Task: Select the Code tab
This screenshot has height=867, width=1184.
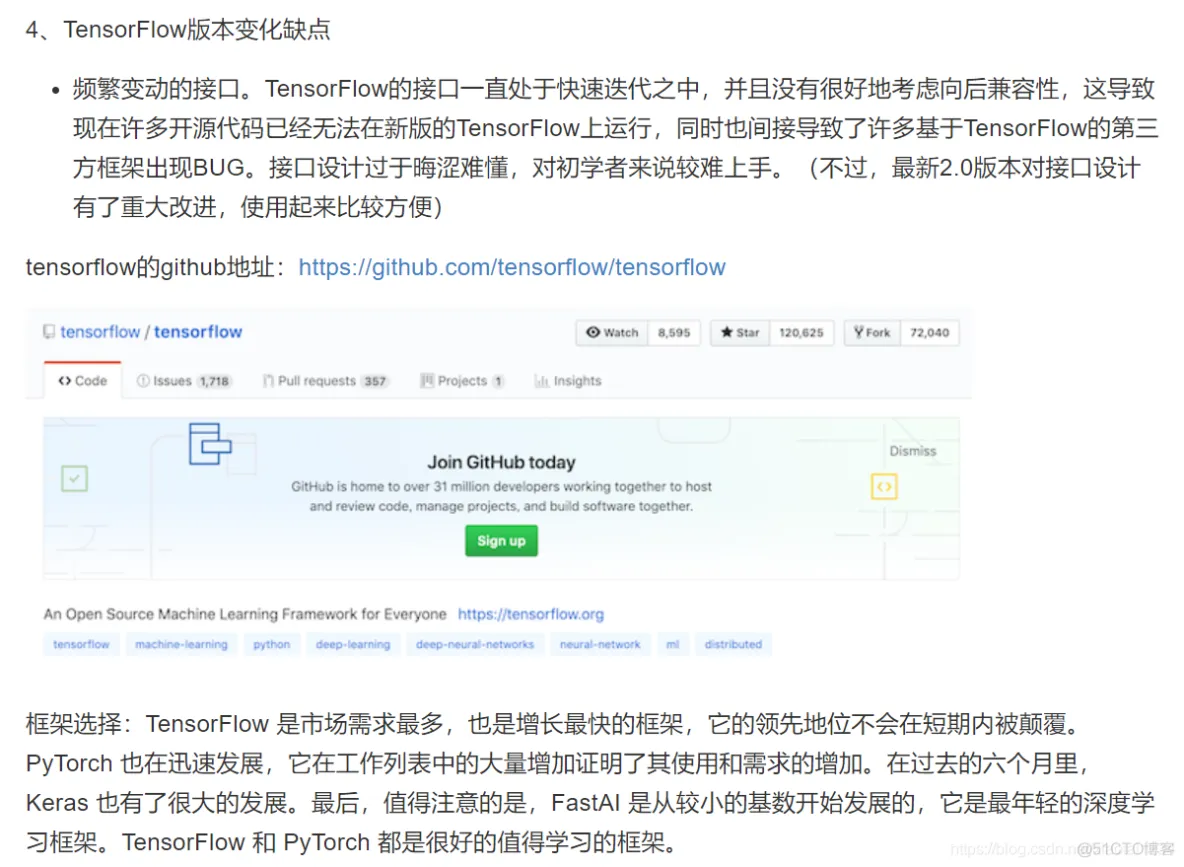Action: pos(82,381)
